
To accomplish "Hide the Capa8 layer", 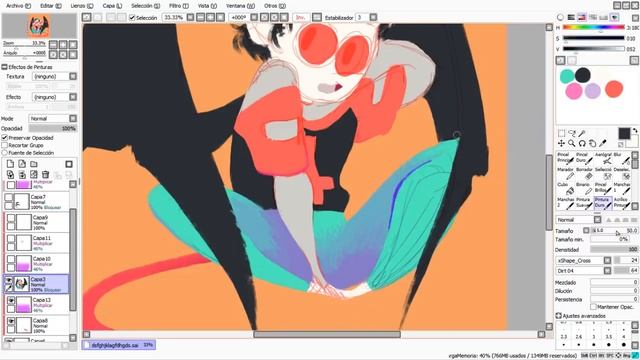I will [11, 321].
